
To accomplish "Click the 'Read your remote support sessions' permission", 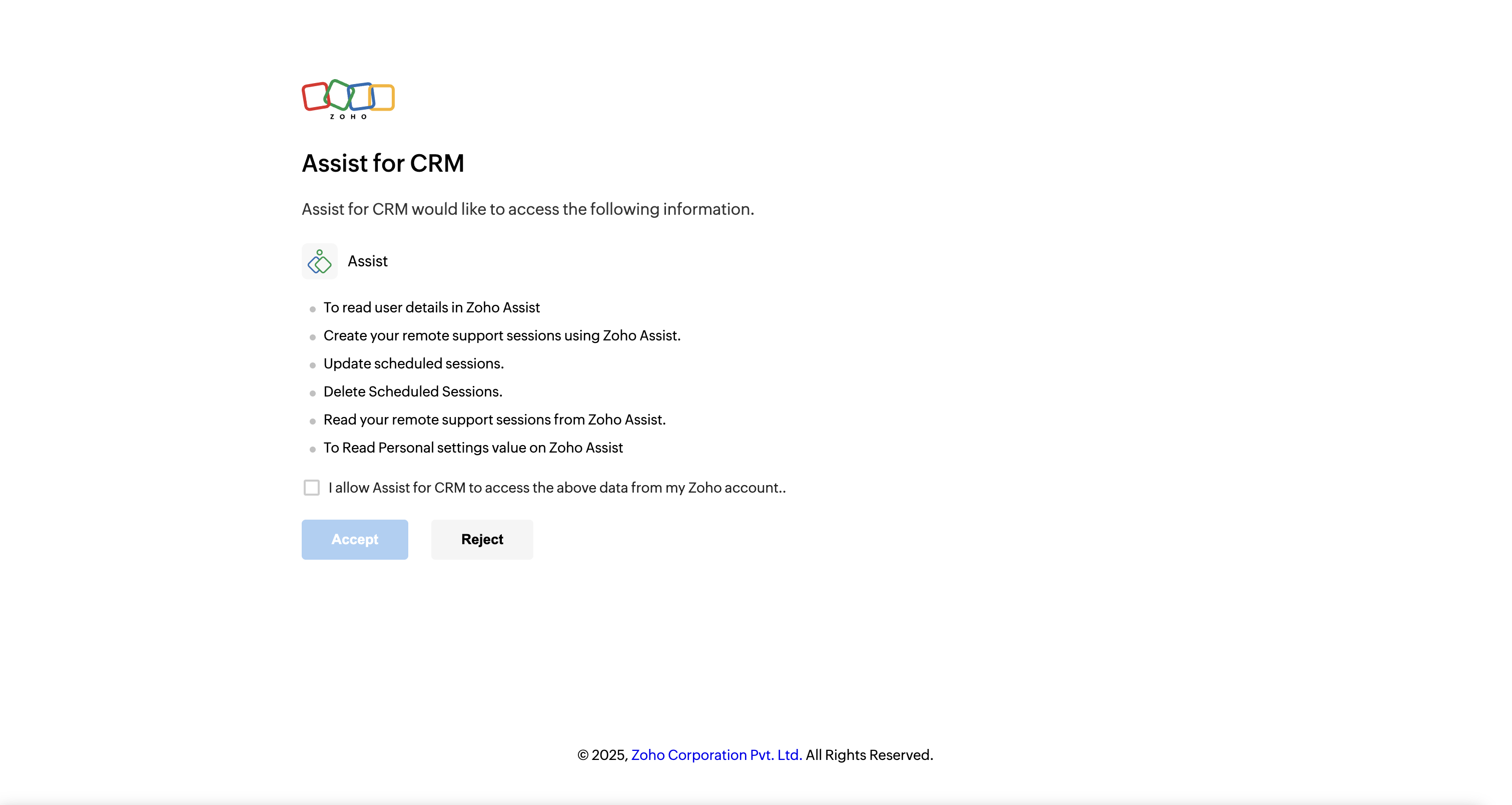I will pos(494,420).
